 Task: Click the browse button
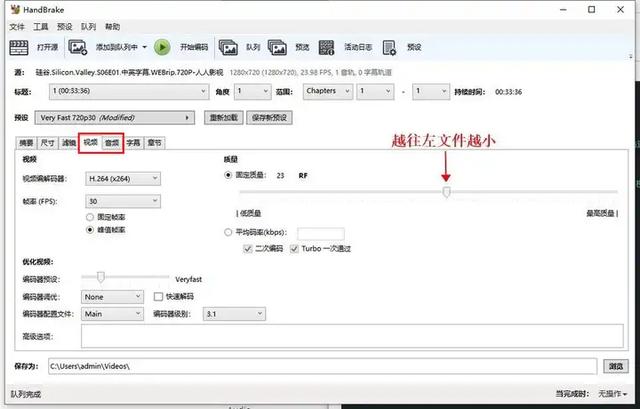click(x=616, y=366)
